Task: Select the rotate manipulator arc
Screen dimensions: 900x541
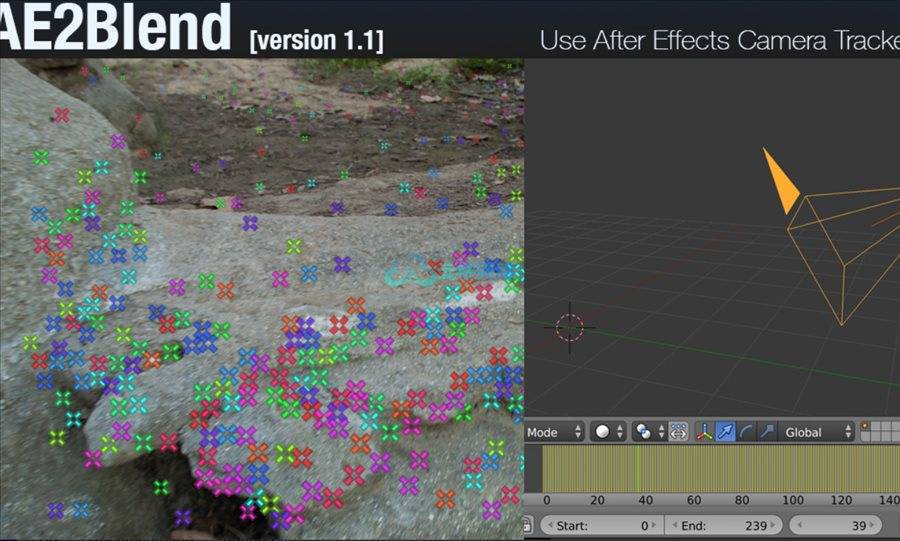Action: [746, 432]
